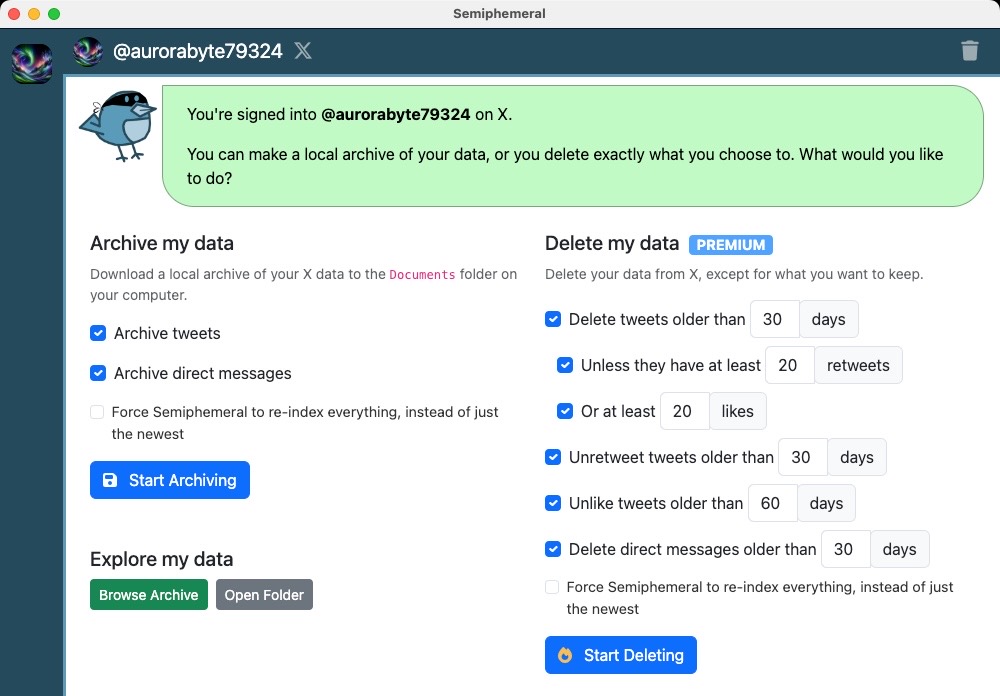1000x696 pixels.
Task: Uncheck Unlike tweets older than option
Action: [553, 503]
